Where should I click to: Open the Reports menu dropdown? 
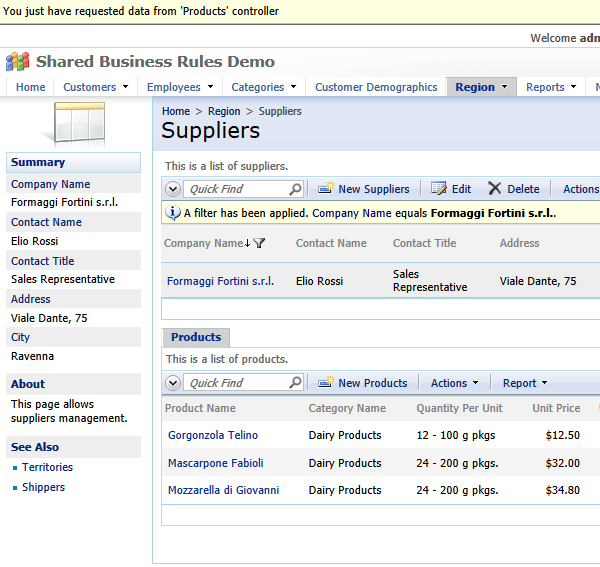(x=573, y=87)
